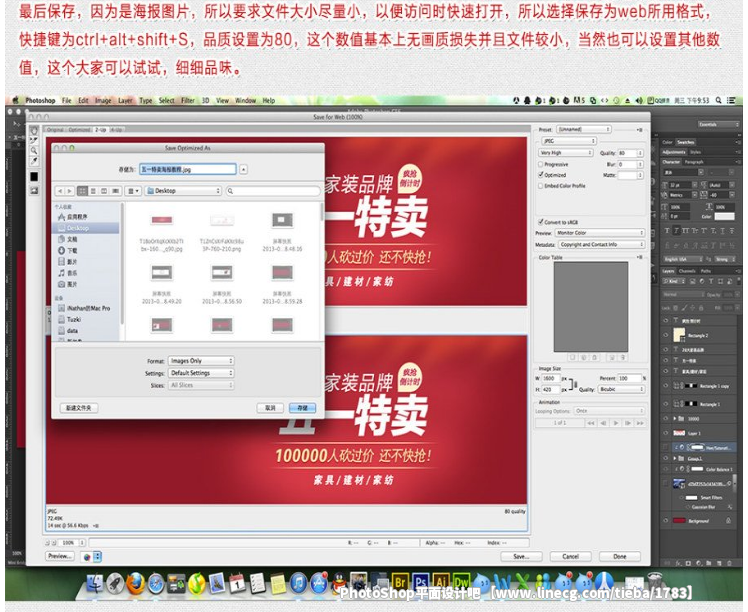Click the Character panel text color swatch
The height and width of the screenshot is (612, 748).
tap(724, 217)
